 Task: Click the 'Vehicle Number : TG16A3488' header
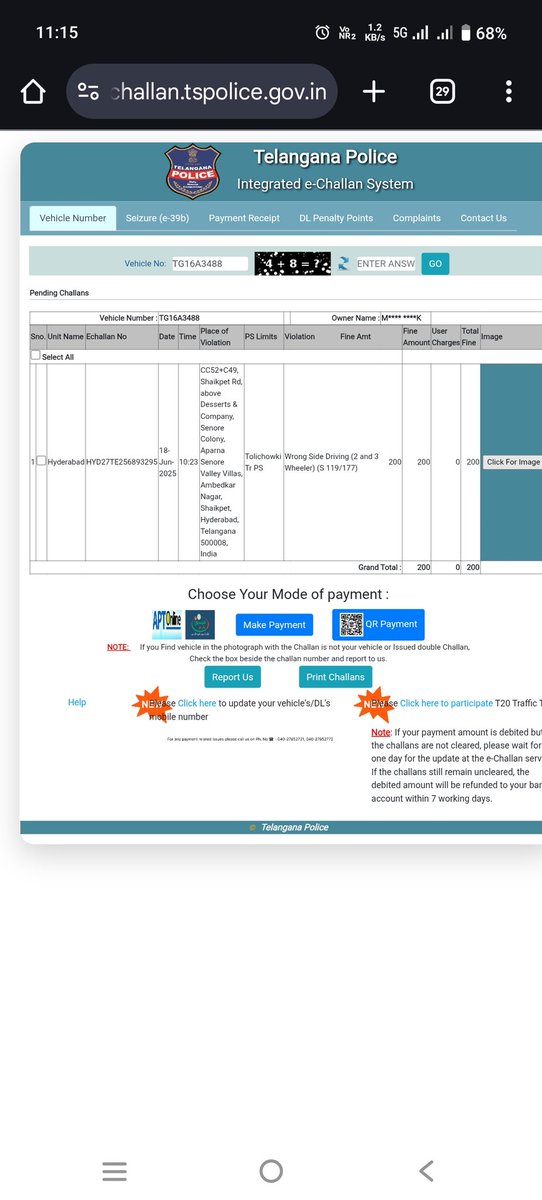150,317
